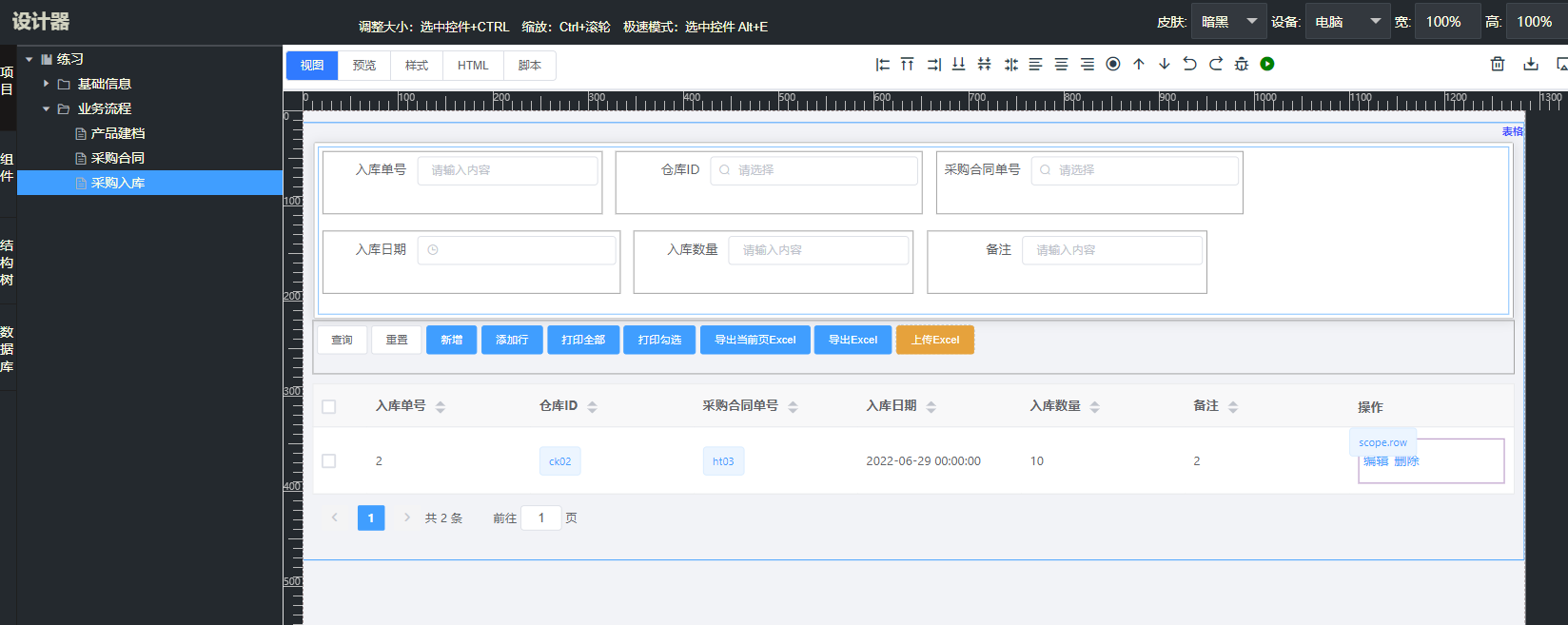
Task: Click the 编辑 link in the table row
Action: click(1376, 461)
